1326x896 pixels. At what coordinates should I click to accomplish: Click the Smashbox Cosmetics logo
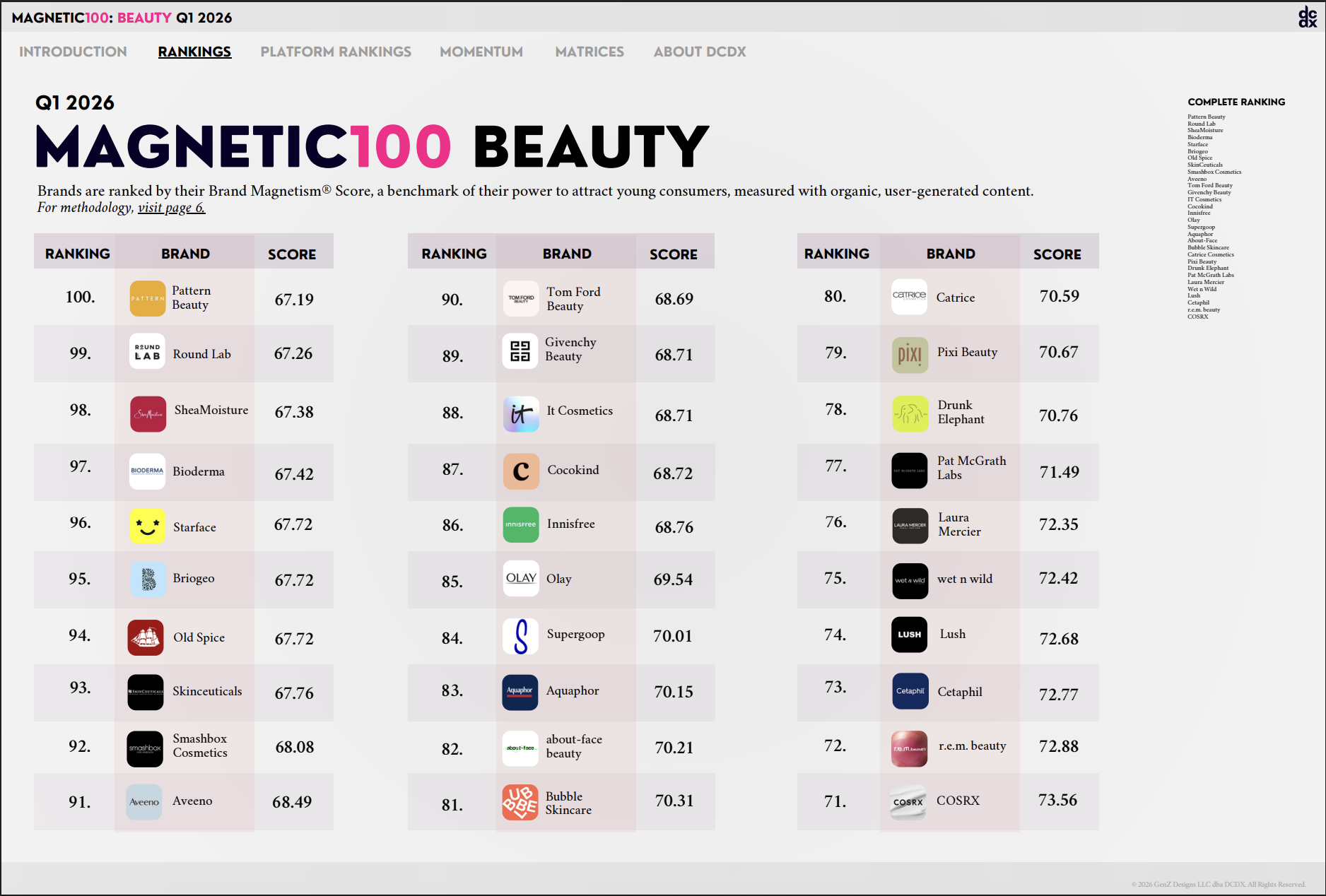point(145,748)
